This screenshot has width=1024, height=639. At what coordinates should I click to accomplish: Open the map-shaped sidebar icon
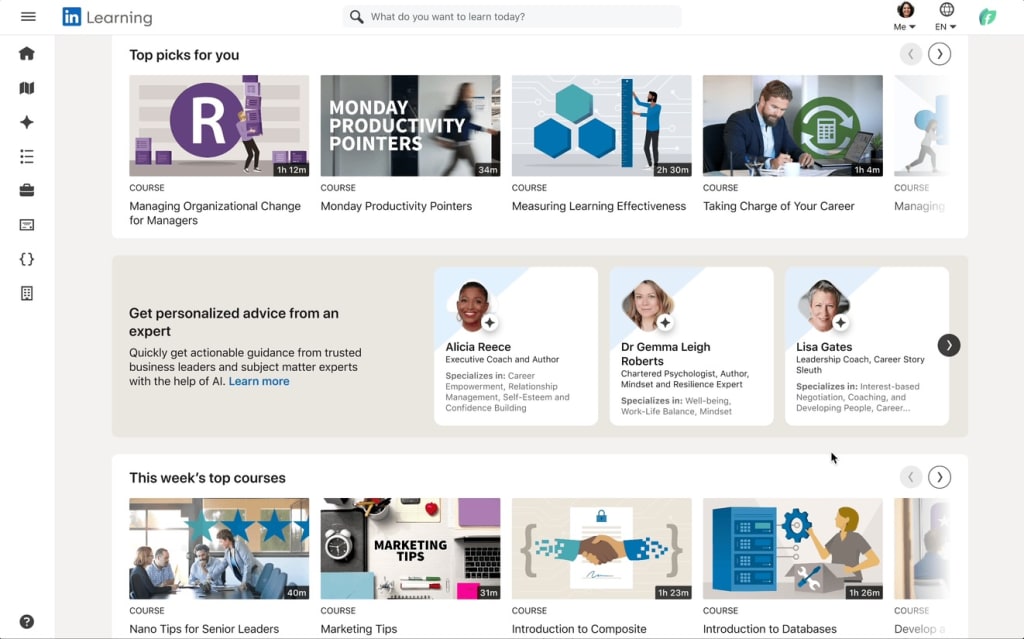pyautogui.click(x=27, y=88)
